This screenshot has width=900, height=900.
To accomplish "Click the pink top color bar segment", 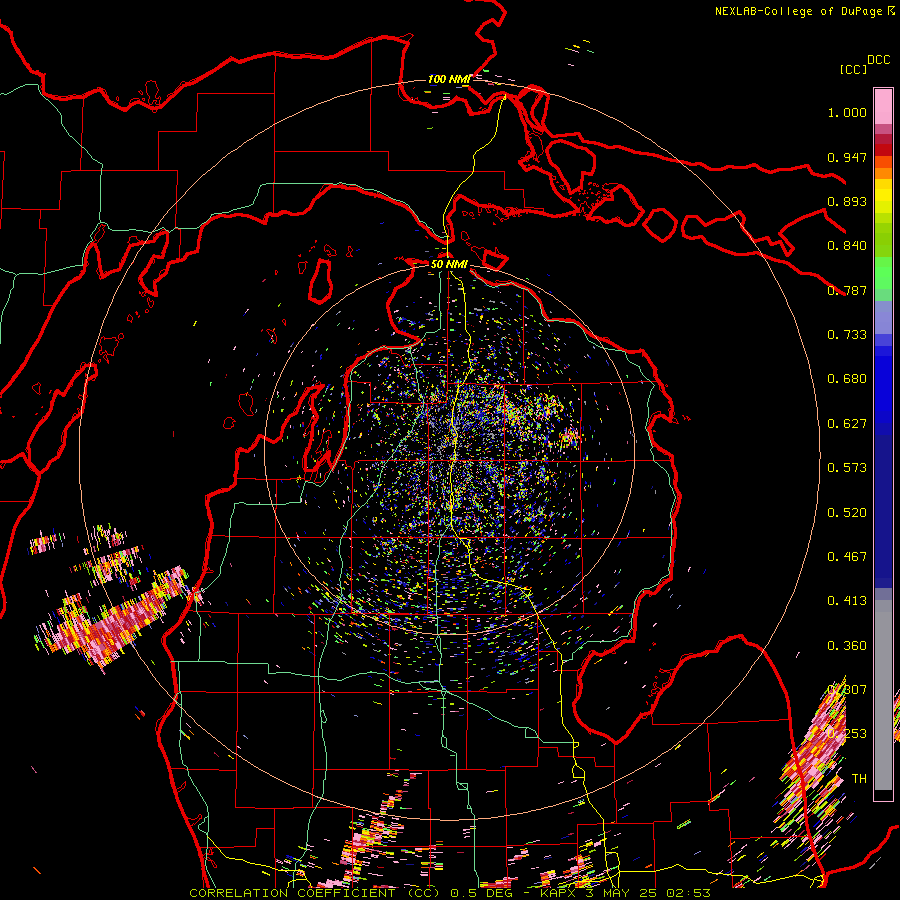I will [x=883, y=107].
